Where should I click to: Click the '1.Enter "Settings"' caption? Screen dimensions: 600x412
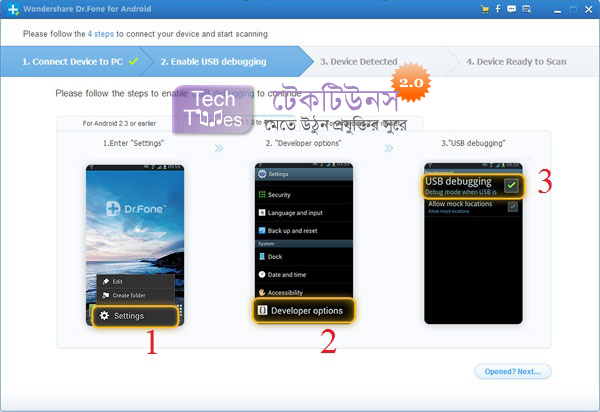[x=133, y=143]
